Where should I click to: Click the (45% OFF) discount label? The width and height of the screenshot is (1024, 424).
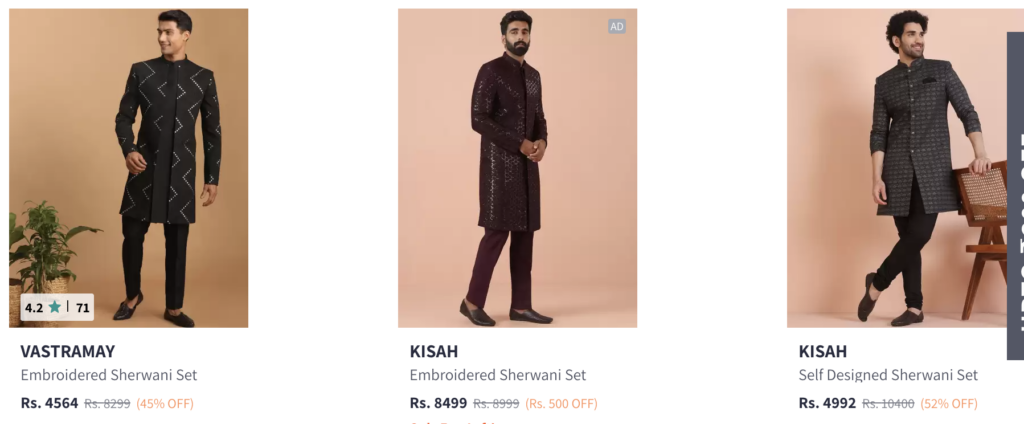point(165,404)
